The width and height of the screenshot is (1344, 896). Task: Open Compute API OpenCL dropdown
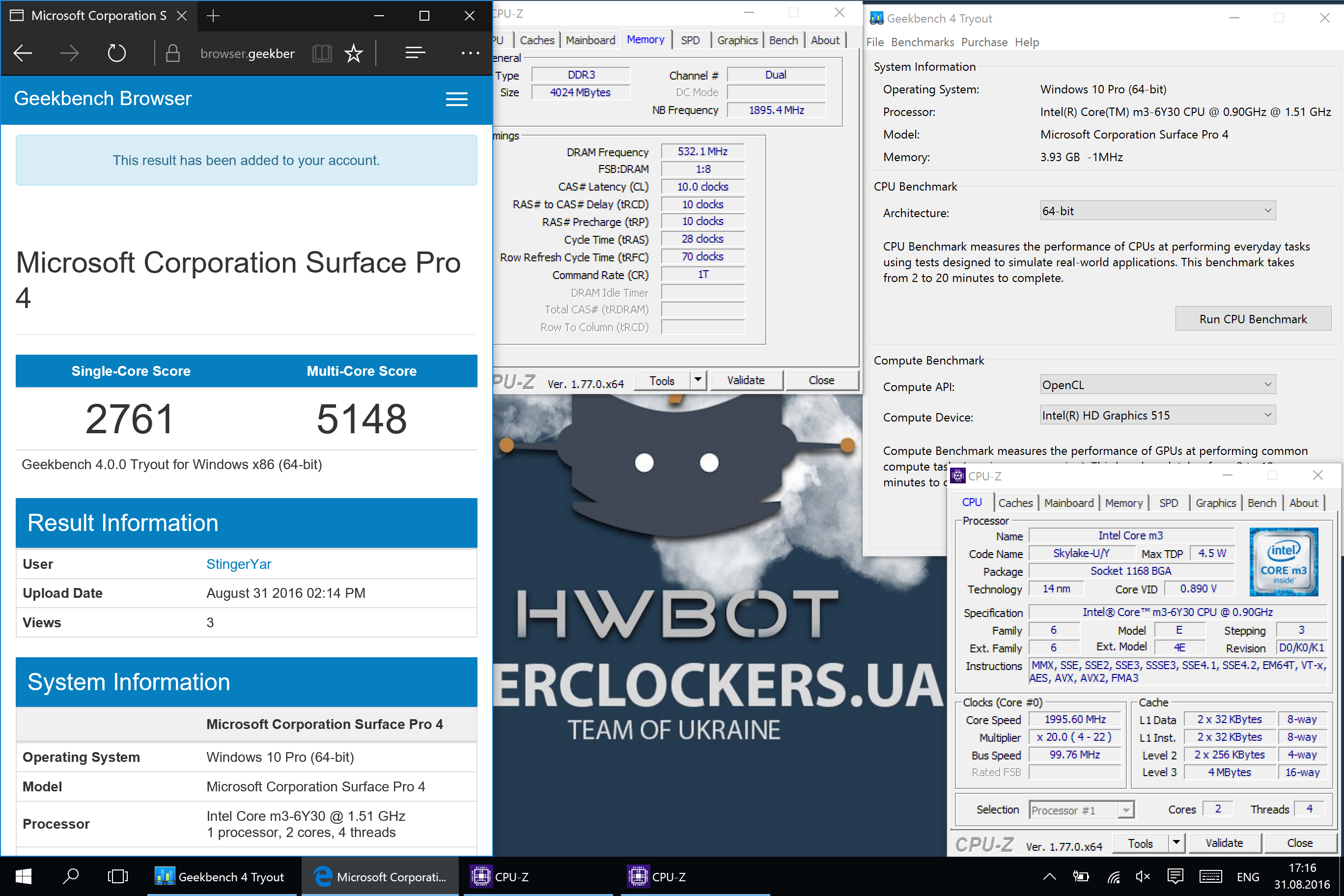click(x=1157, y=385)
